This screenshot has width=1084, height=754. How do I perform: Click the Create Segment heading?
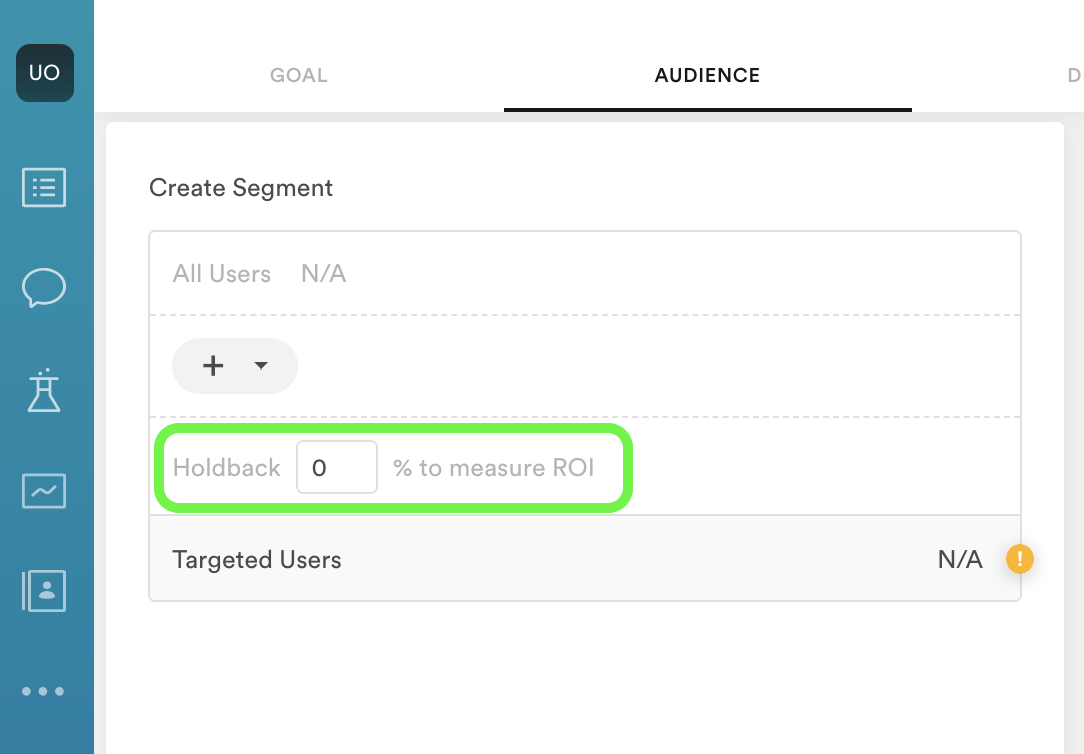241,188
